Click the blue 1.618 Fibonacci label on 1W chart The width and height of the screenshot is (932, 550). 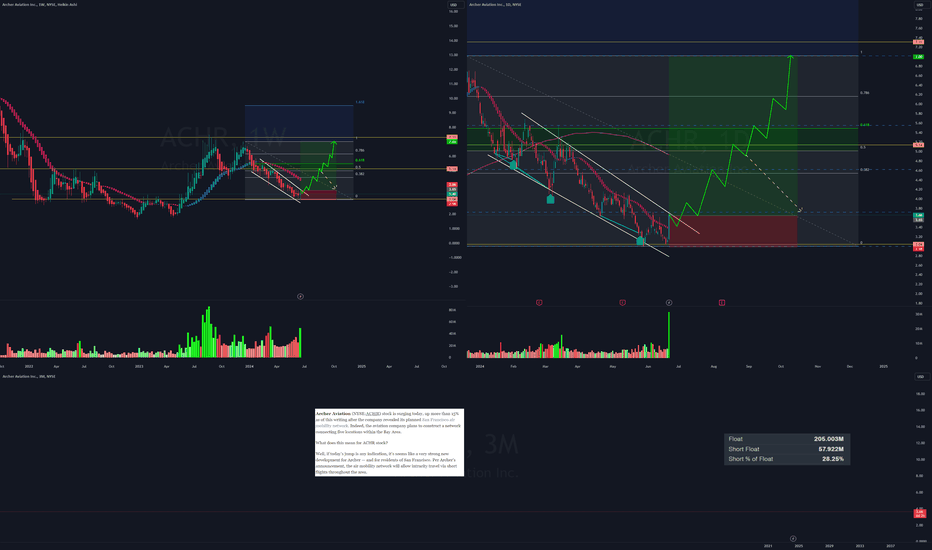[360, 102]
